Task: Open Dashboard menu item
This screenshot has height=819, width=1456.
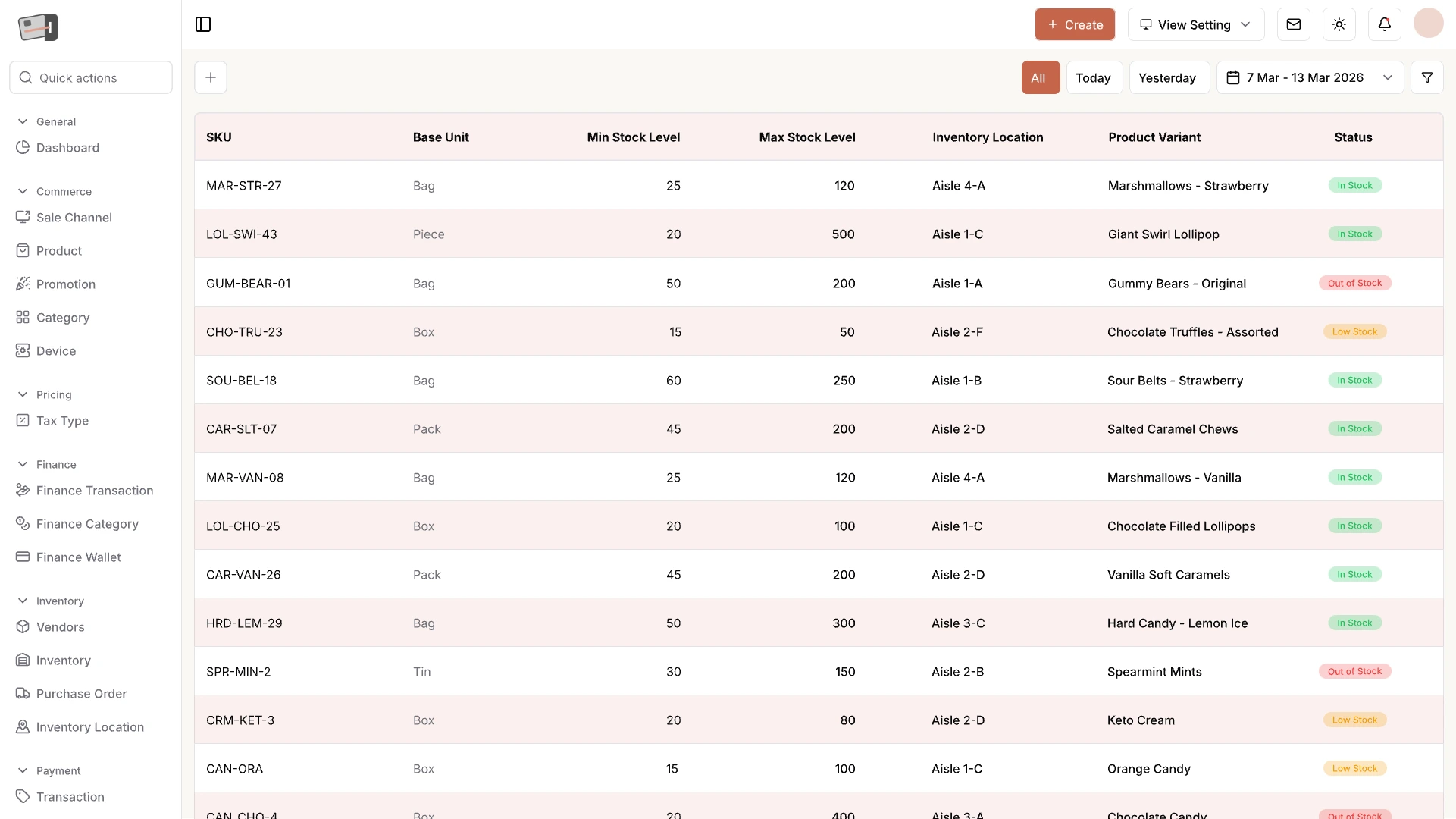Action: 67,148
